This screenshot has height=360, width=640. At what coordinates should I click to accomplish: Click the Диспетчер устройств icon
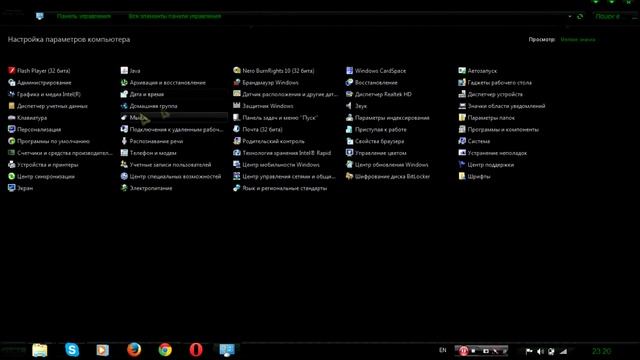(462, 94)
